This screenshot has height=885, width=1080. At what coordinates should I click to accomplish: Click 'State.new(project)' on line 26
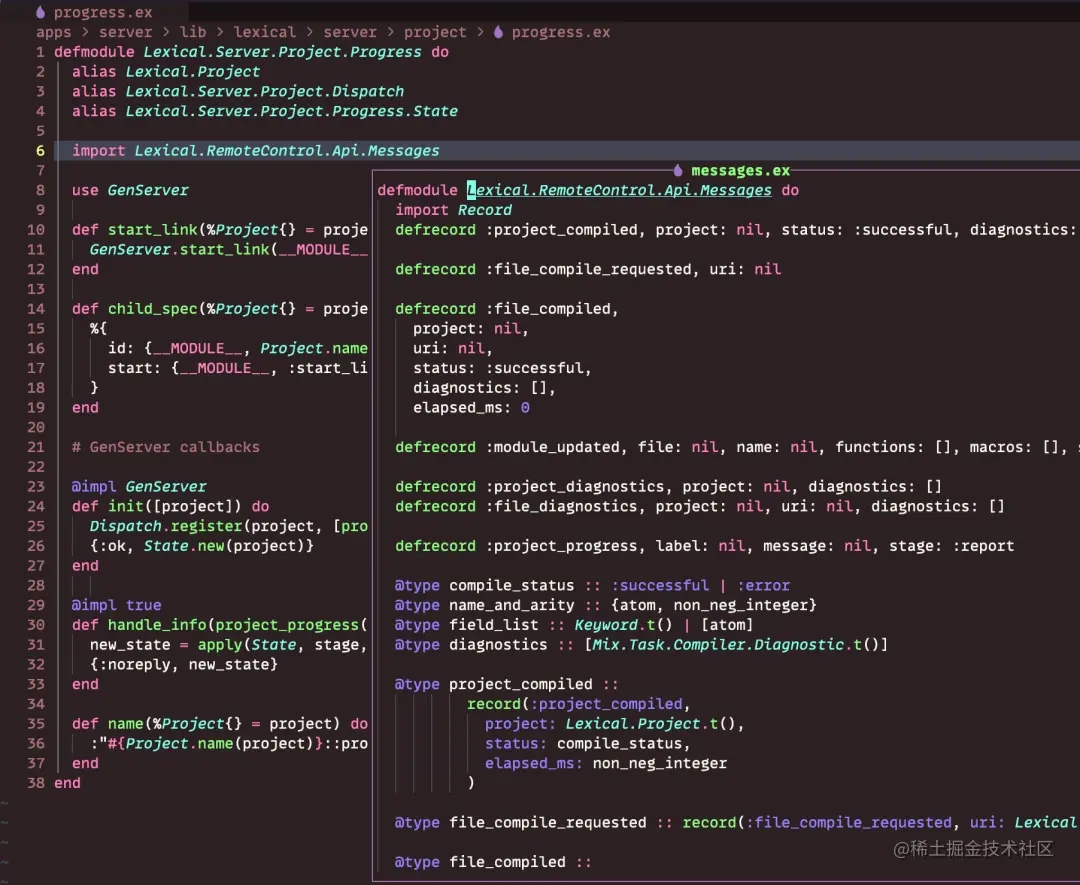click(x=225, y=545)
